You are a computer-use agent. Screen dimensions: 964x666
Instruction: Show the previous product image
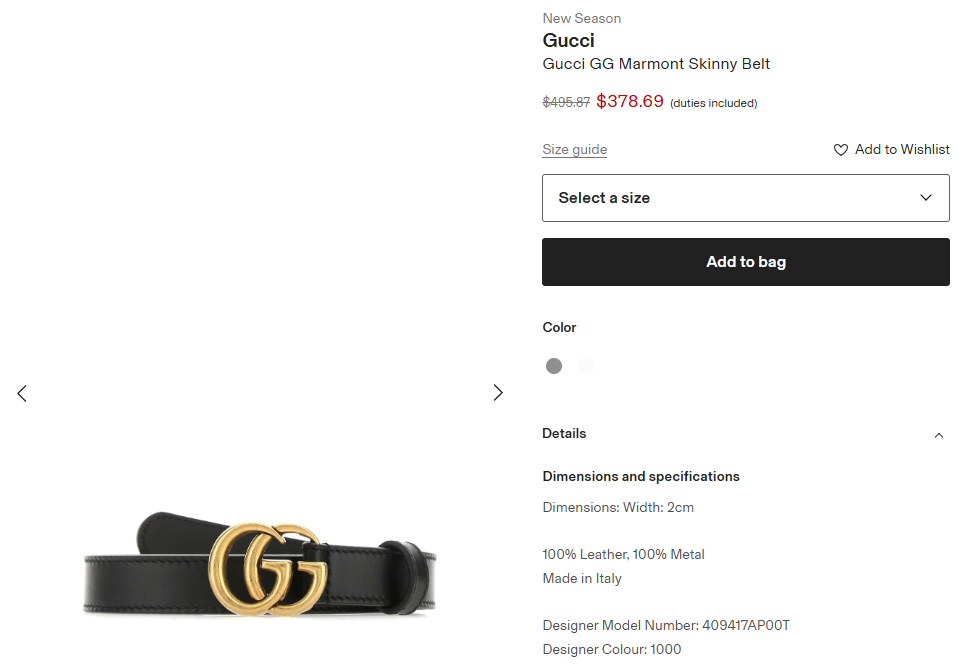click(22, 393)
